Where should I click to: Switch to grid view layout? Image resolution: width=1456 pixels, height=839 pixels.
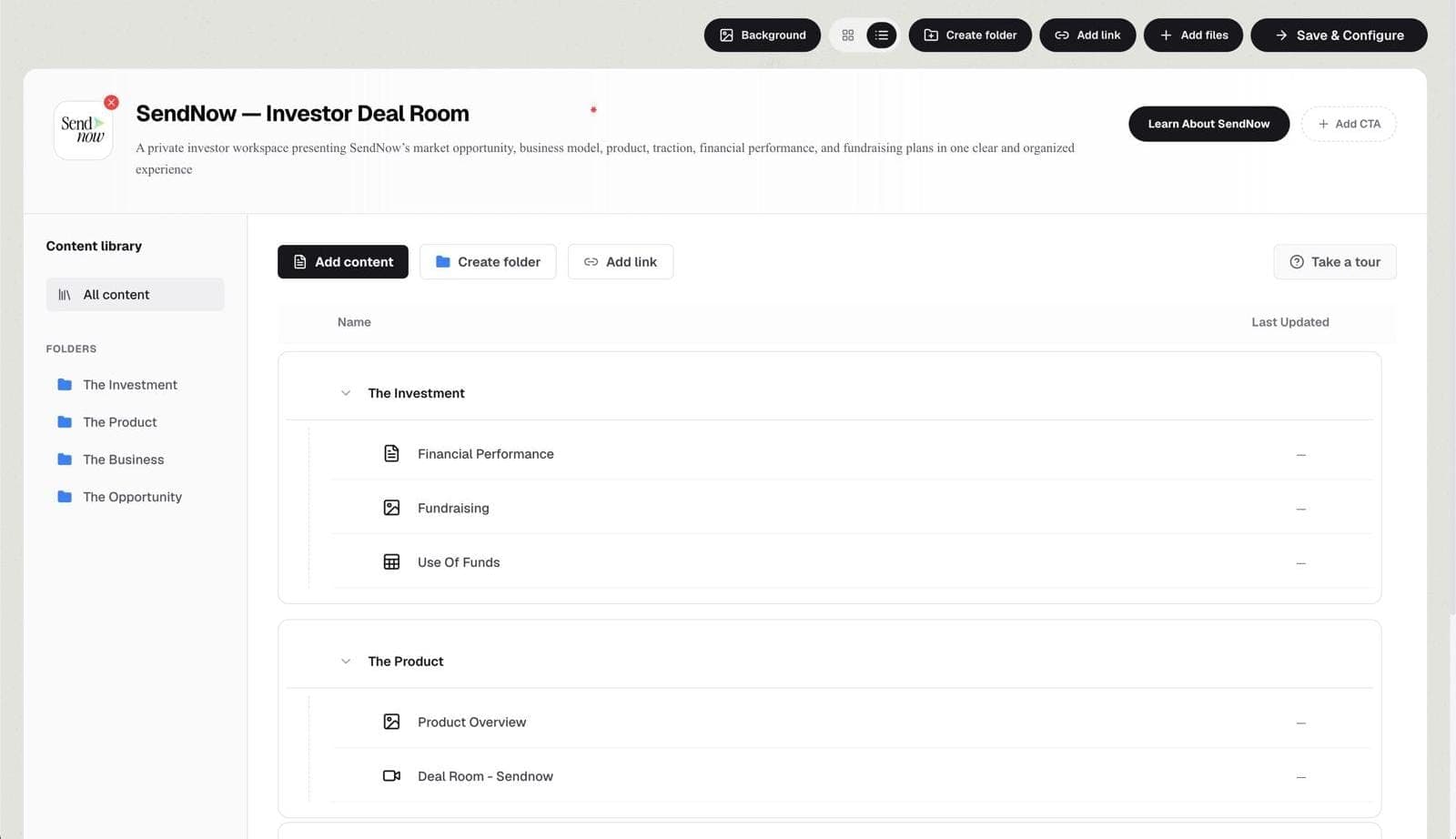click(x=848, y=35)
